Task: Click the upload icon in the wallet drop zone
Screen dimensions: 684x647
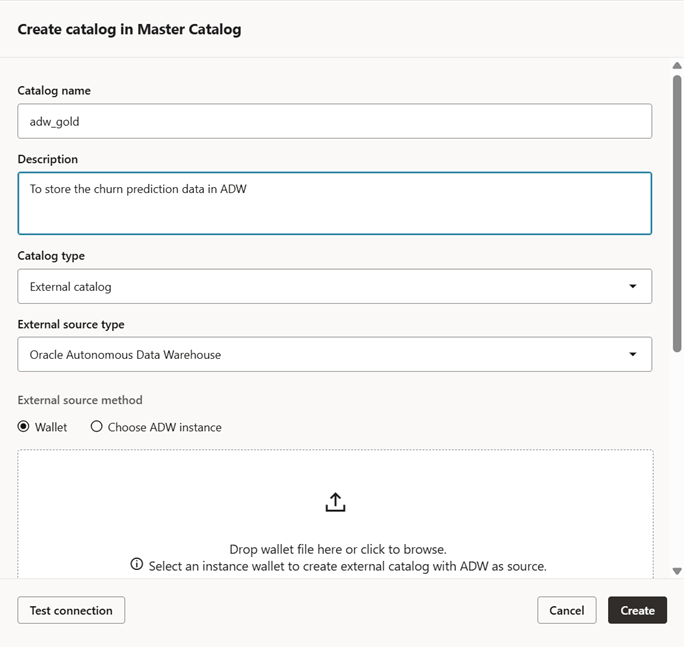Action: tap(335, 503)
